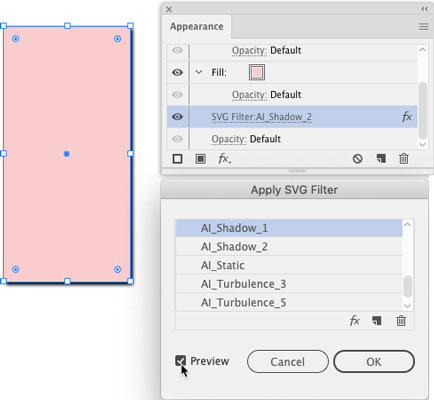The height and width of the screenshot is (400, 434).
Task: Click the Fill label in Appearance panel
Action: point(219,72)
